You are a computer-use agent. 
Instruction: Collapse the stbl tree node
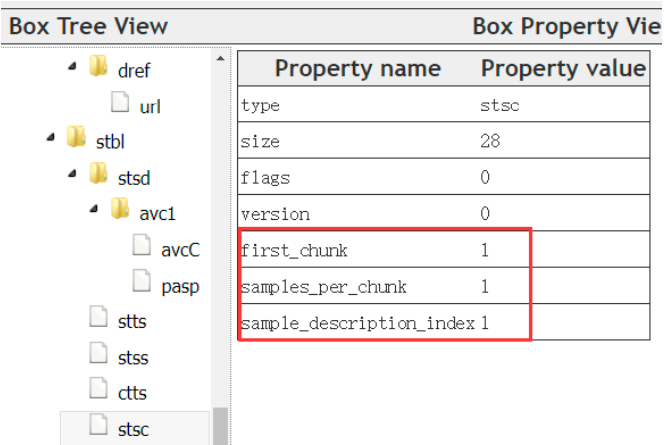(50, 137)
